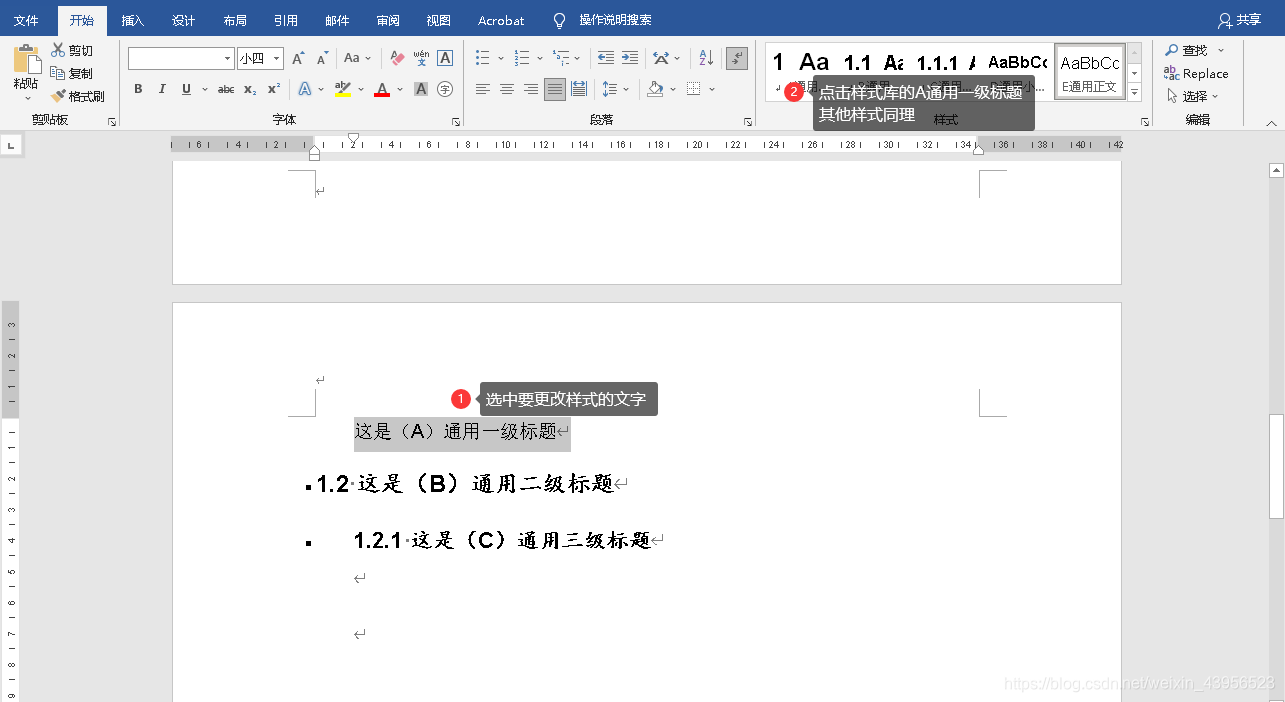Cut selection with 剪切 button
This screenshot has height=702, width=1285.
pyautogui.click(x=72, y=50)
